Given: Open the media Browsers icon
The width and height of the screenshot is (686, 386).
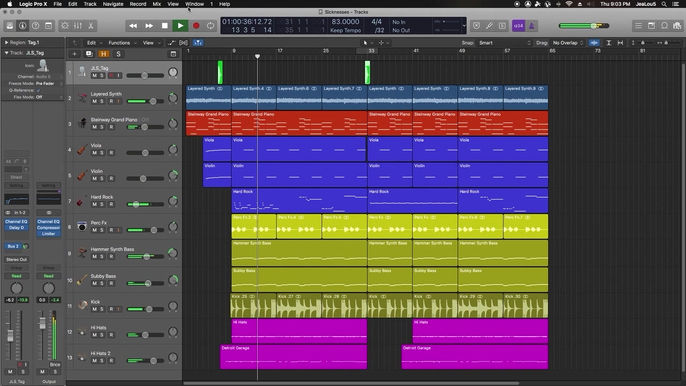Looking at the screenshot, I should 677,26.
